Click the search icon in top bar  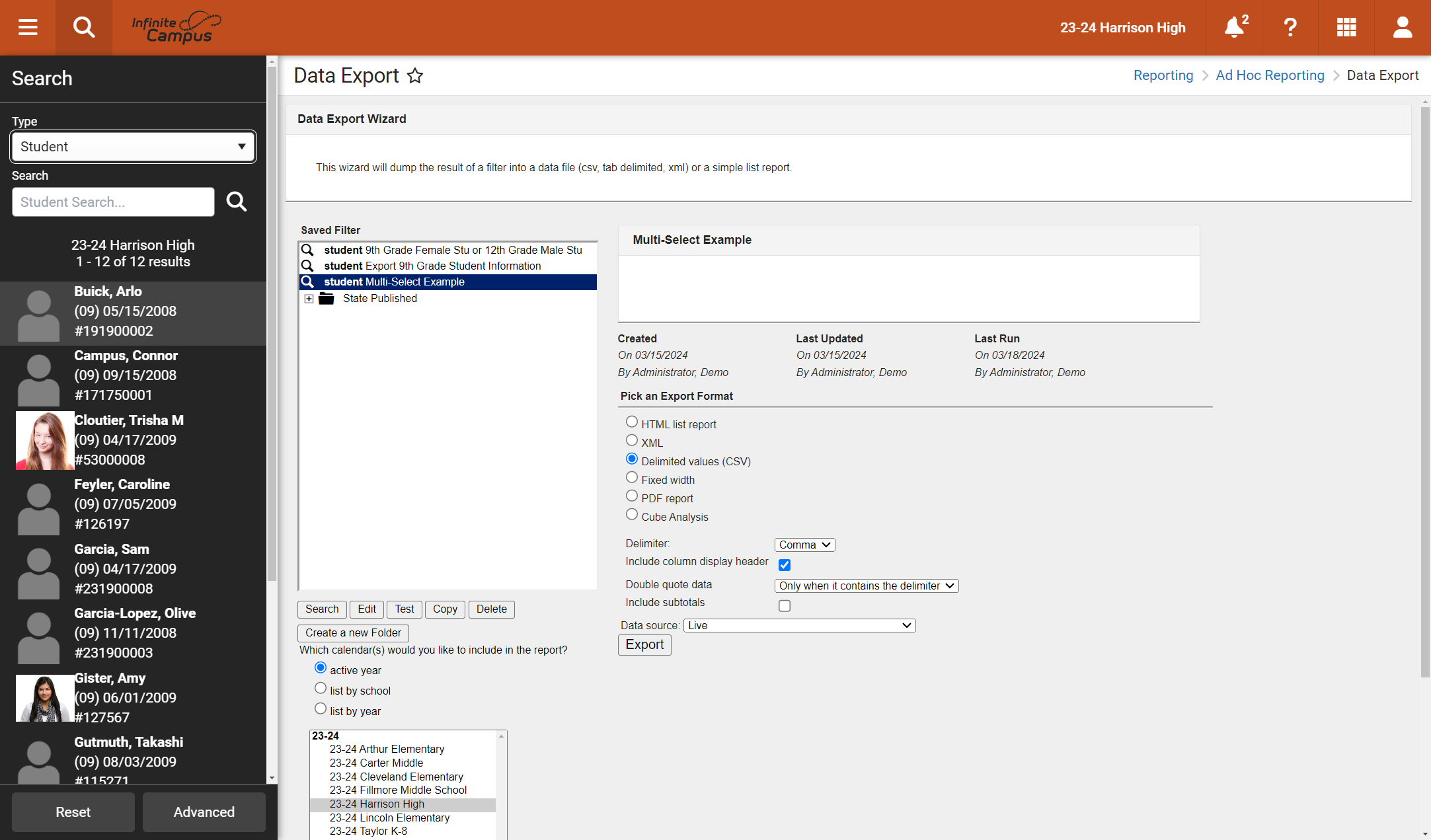[x=84, y=28]
